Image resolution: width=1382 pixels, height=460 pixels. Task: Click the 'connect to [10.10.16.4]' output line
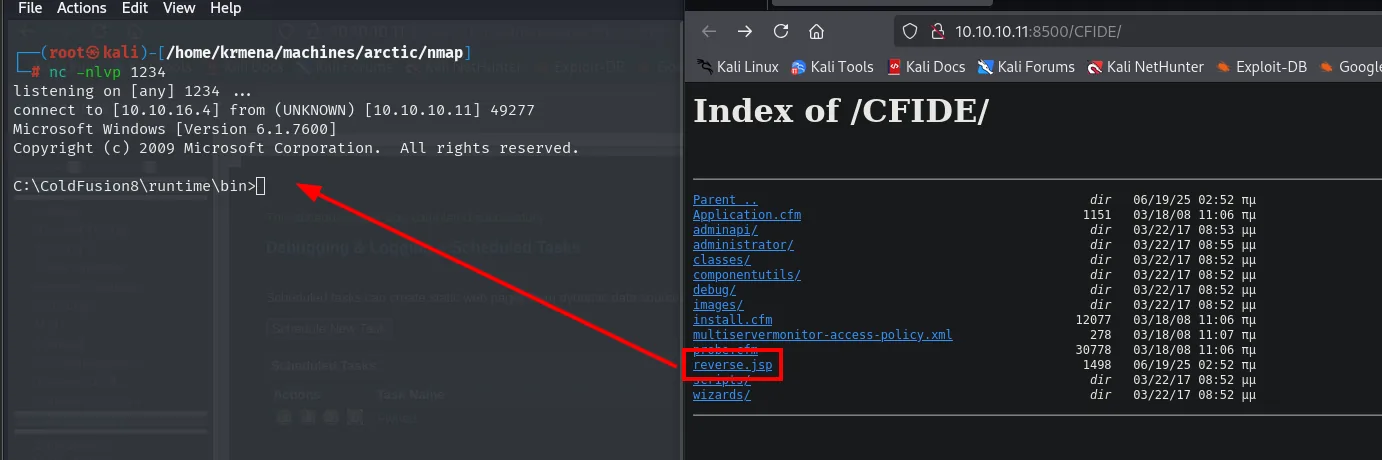click(x=274, y=110)
